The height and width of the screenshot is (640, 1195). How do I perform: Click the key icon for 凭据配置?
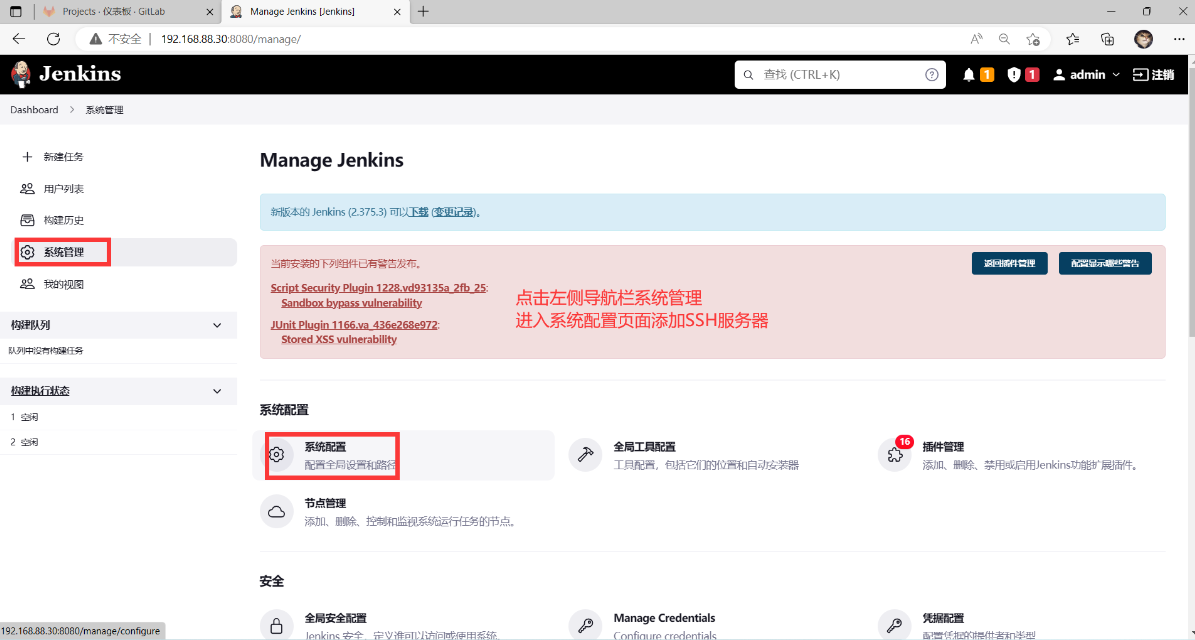pos(895,626)
